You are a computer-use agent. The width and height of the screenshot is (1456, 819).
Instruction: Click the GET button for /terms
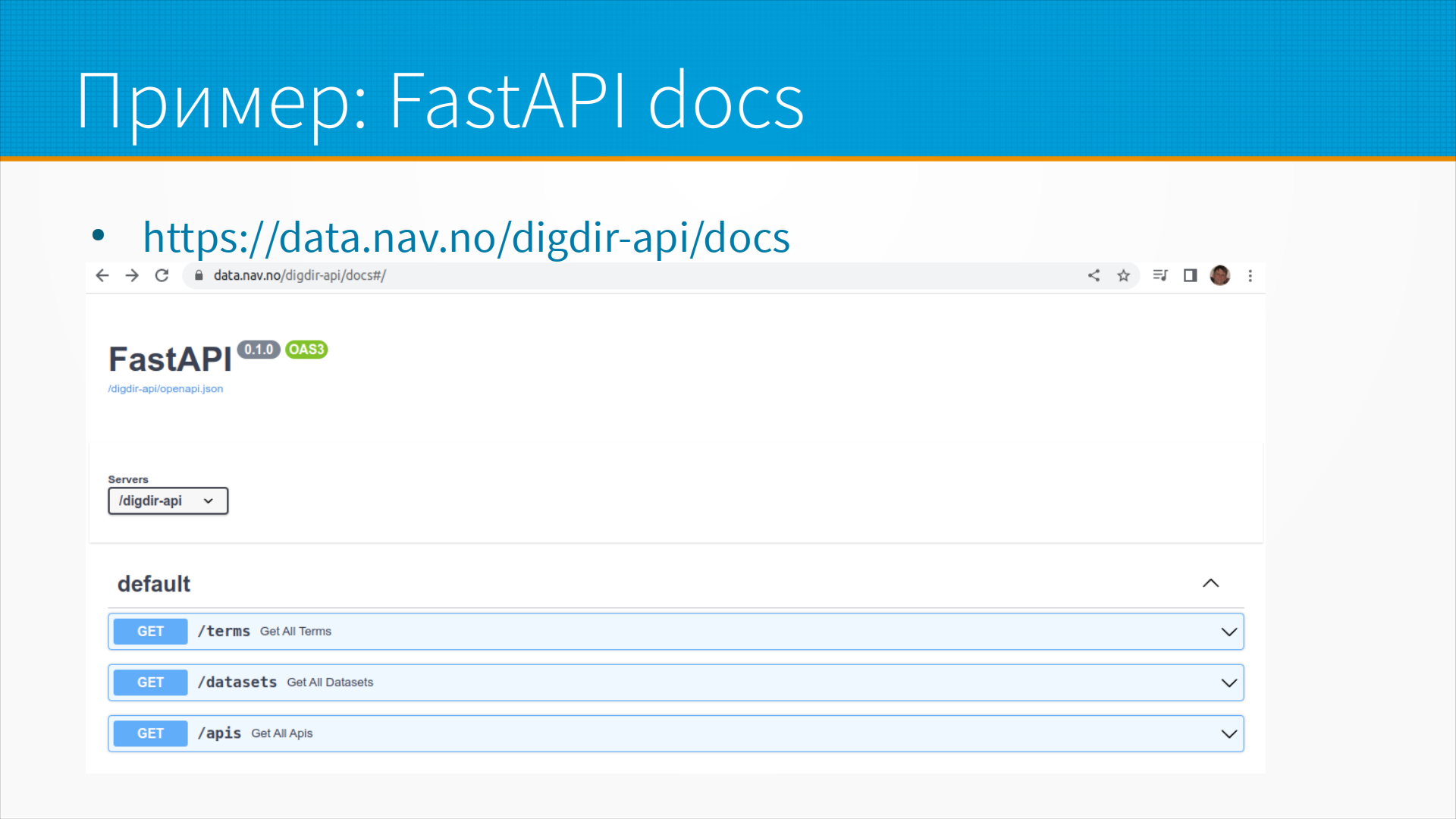[x=150, y=631]
